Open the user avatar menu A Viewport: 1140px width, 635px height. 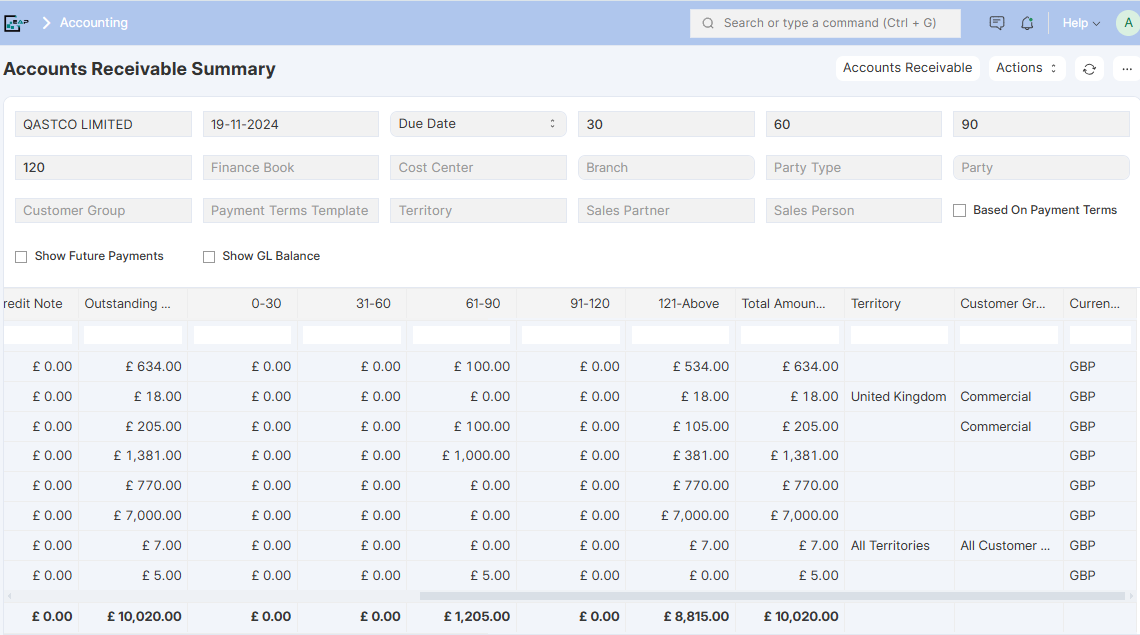click(1128, 23)
